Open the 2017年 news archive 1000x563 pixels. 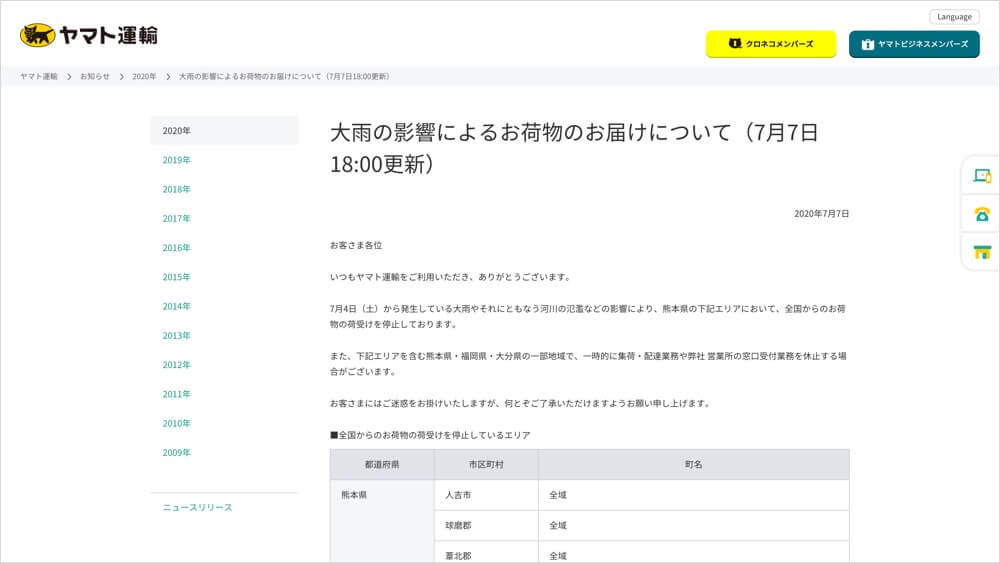point(177,218)
